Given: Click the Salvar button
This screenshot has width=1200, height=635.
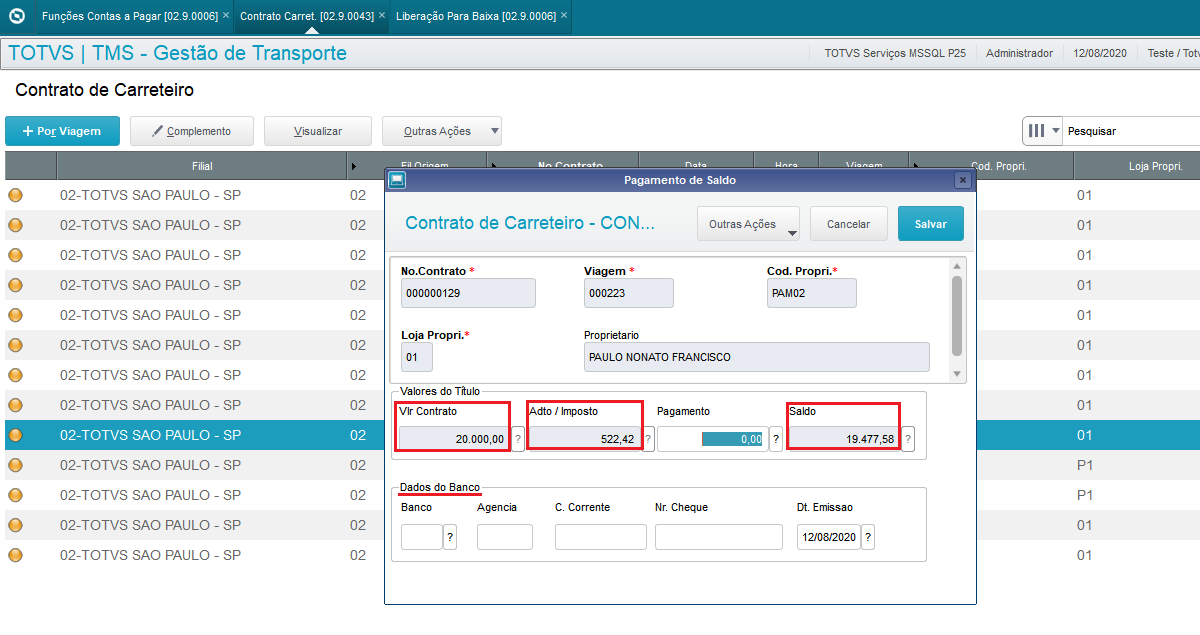Looking at the screenshot, I should click(x=930, y=224).
